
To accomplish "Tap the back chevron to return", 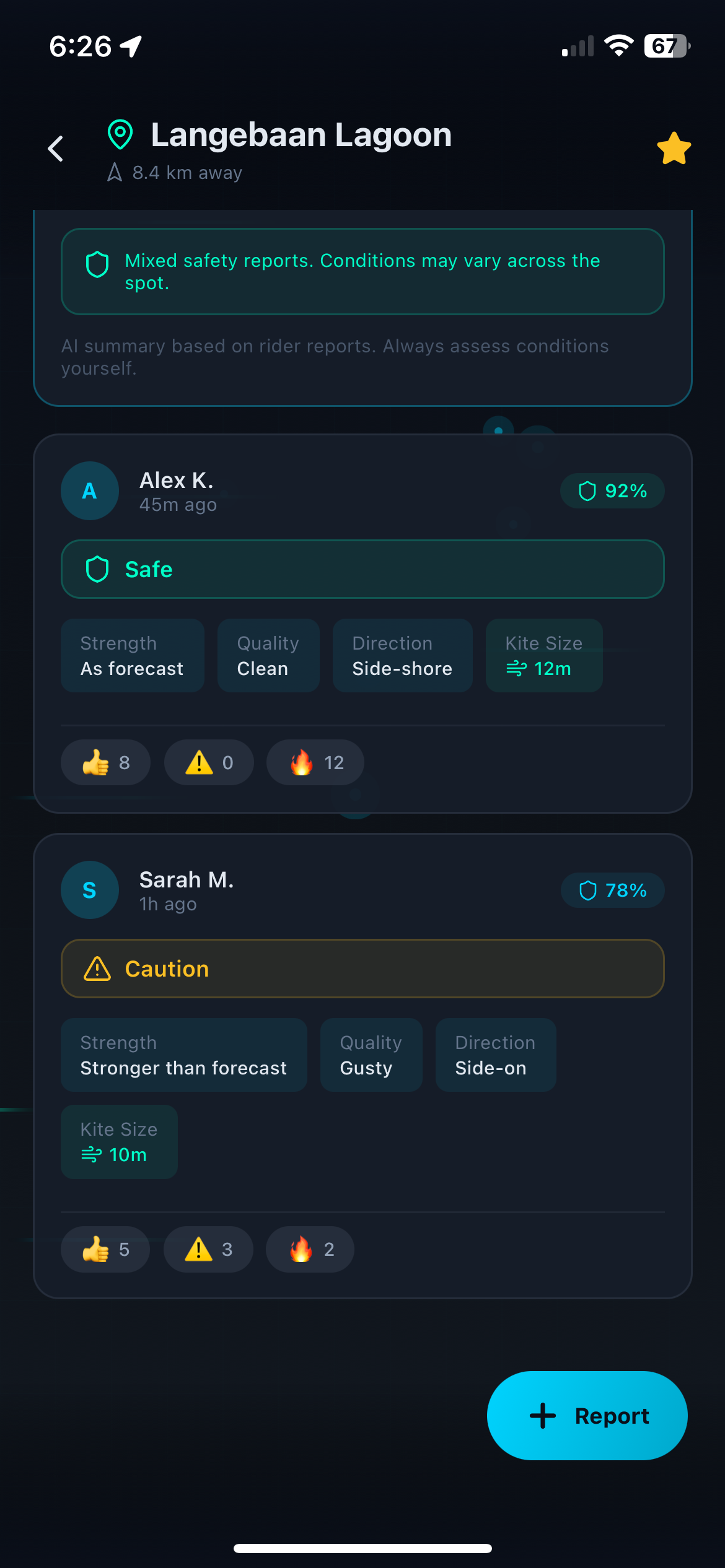I will [55, 149].
